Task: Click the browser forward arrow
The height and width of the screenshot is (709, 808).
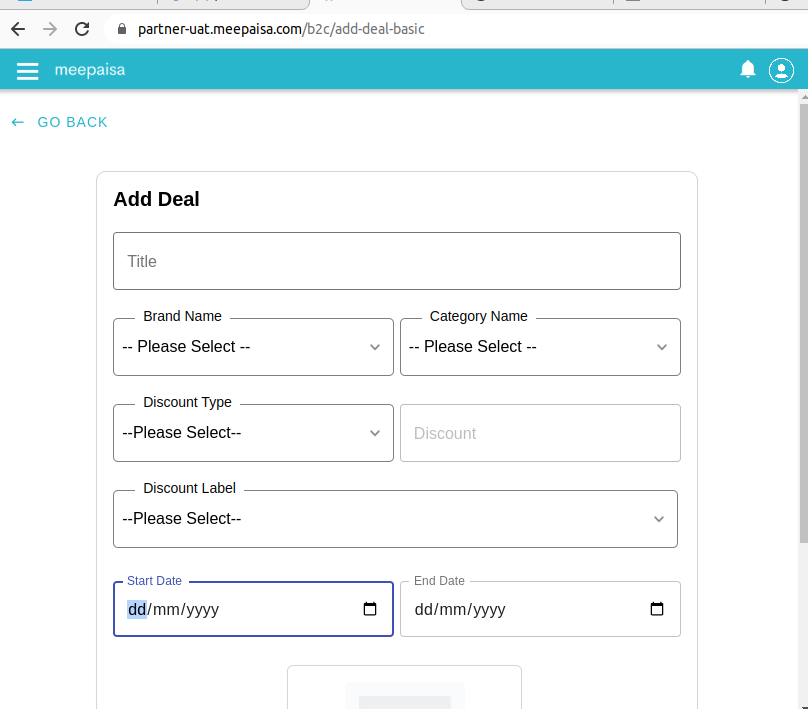Action: pyautogui.click(x=50, y=29)
